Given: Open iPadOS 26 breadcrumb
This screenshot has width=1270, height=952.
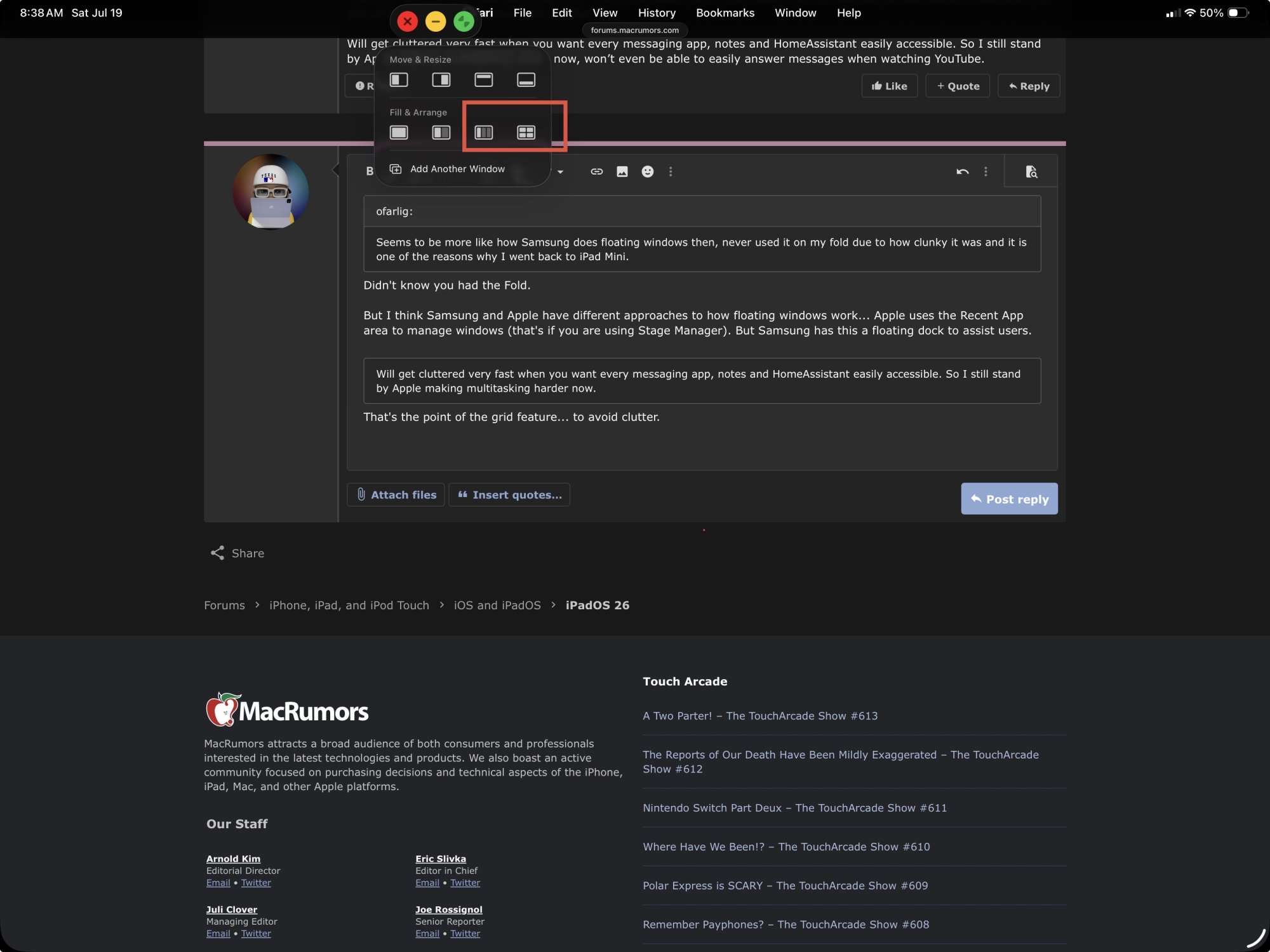Looking at the screenshot, I should (598, 605).
